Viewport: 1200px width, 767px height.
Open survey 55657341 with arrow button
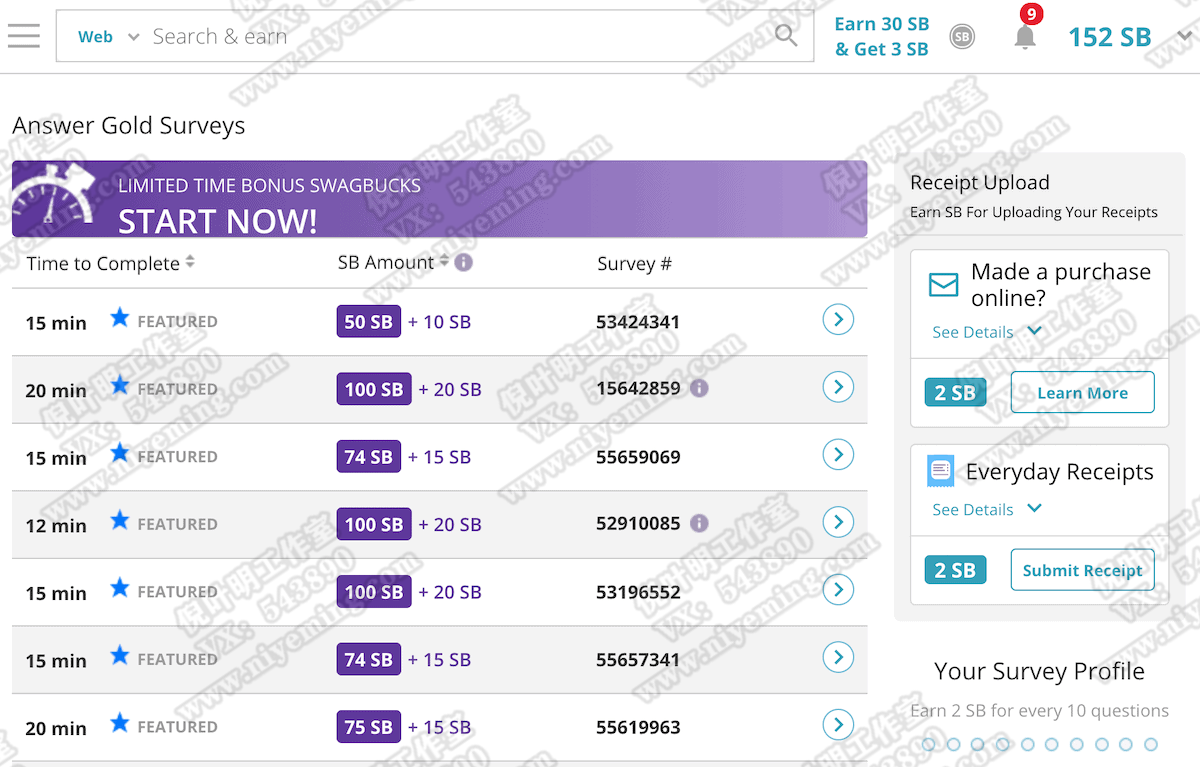pos(838,657)
